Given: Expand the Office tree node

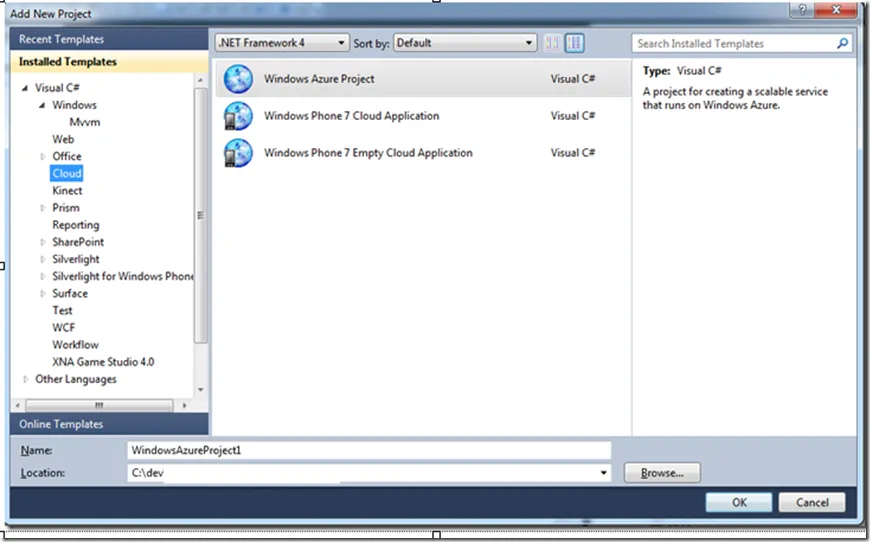Looking at the screenshot, I should tap(42, 156).
